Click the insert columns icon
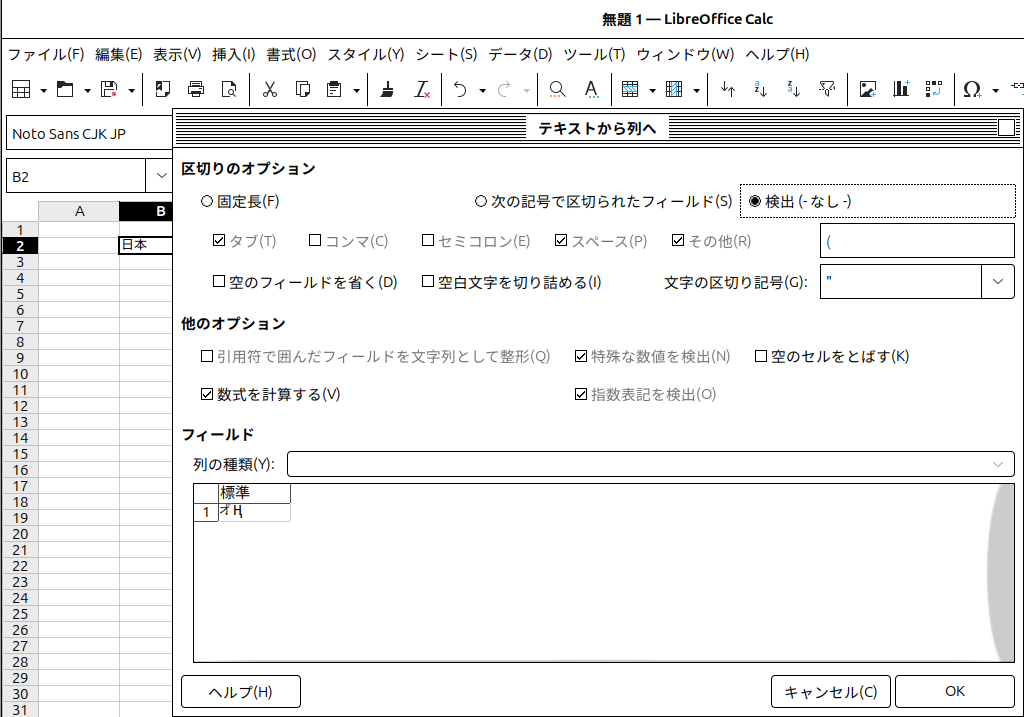The image size is (1024, 717). pyautogui.click(x=674, y=89)
